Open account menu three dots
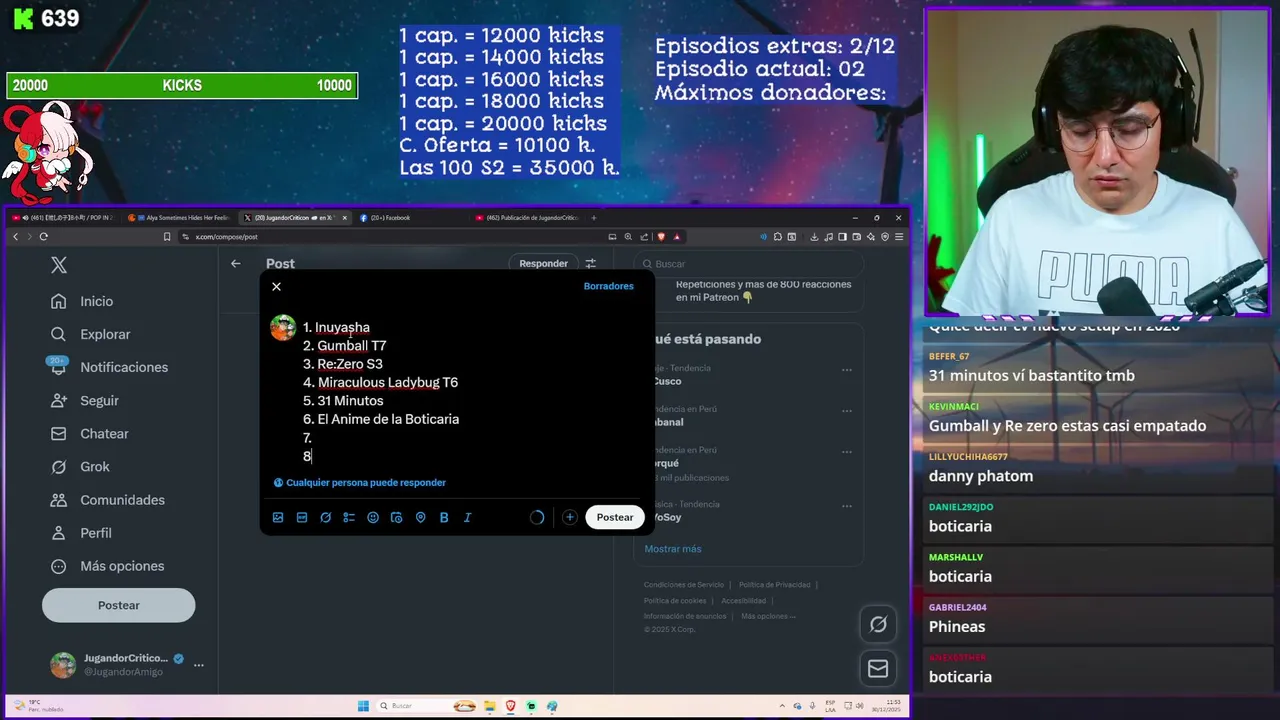Screen dimensions: 1280x720 point(198,665)
